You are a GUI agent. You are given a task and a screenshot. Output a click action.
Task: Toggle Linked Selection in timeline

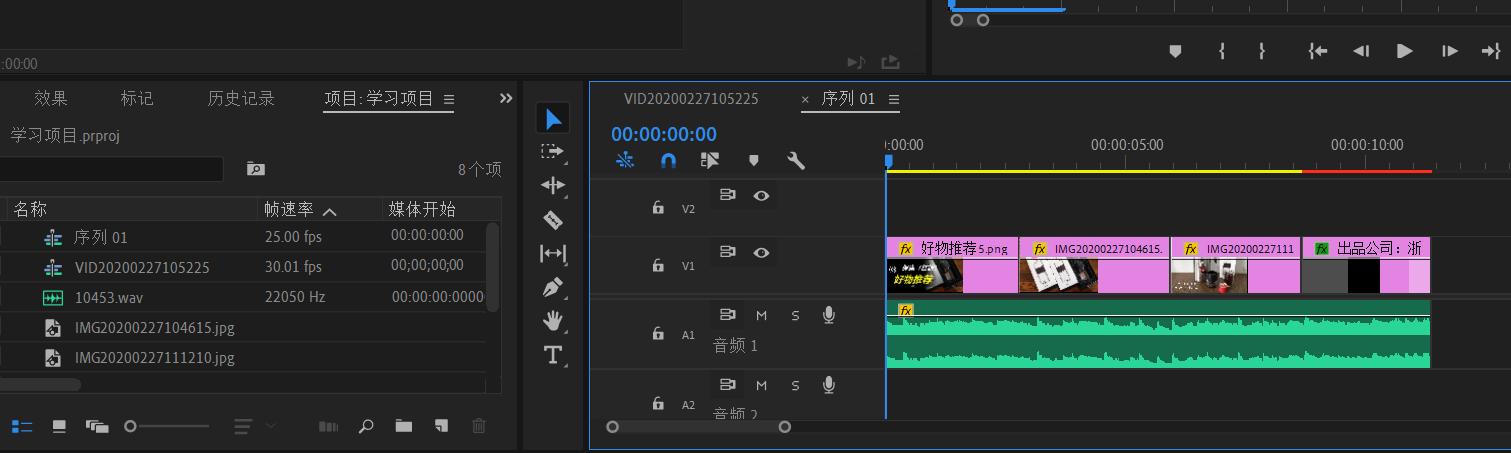pyautogui.click(x=710, y=160)
